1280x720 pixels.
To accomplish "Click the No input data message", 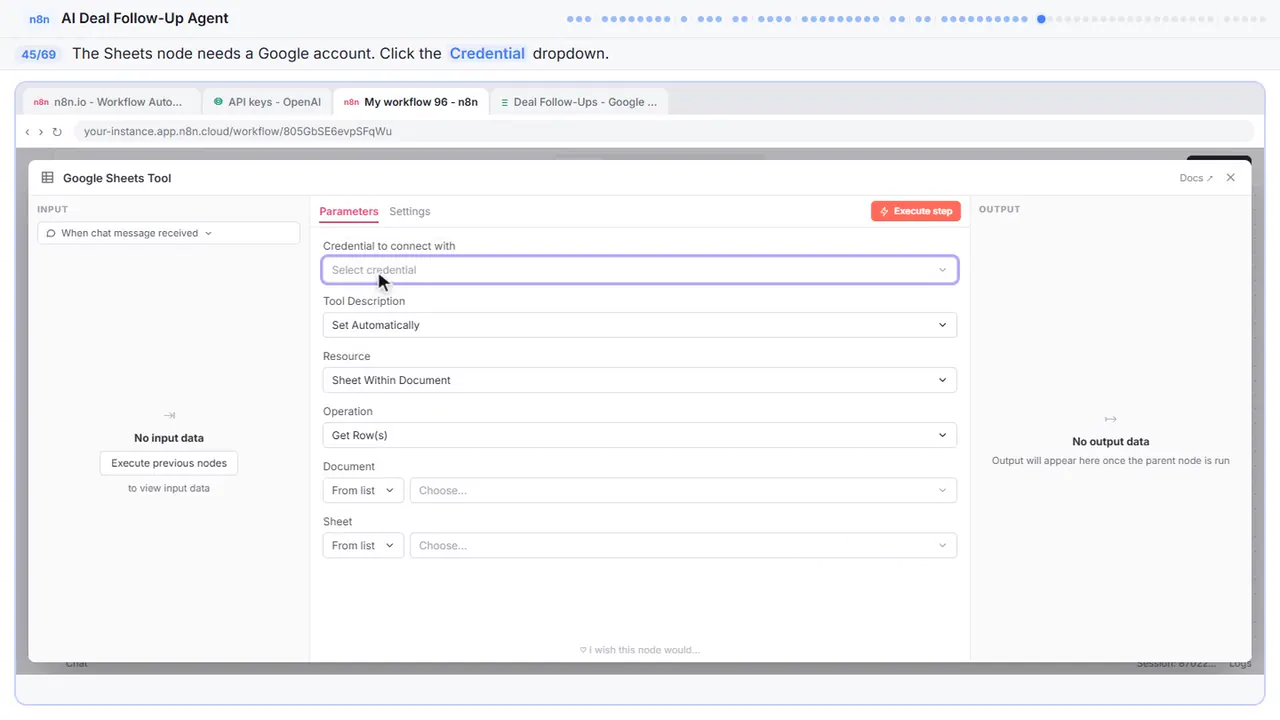I will pyautogui.click(x=169, y=438).
